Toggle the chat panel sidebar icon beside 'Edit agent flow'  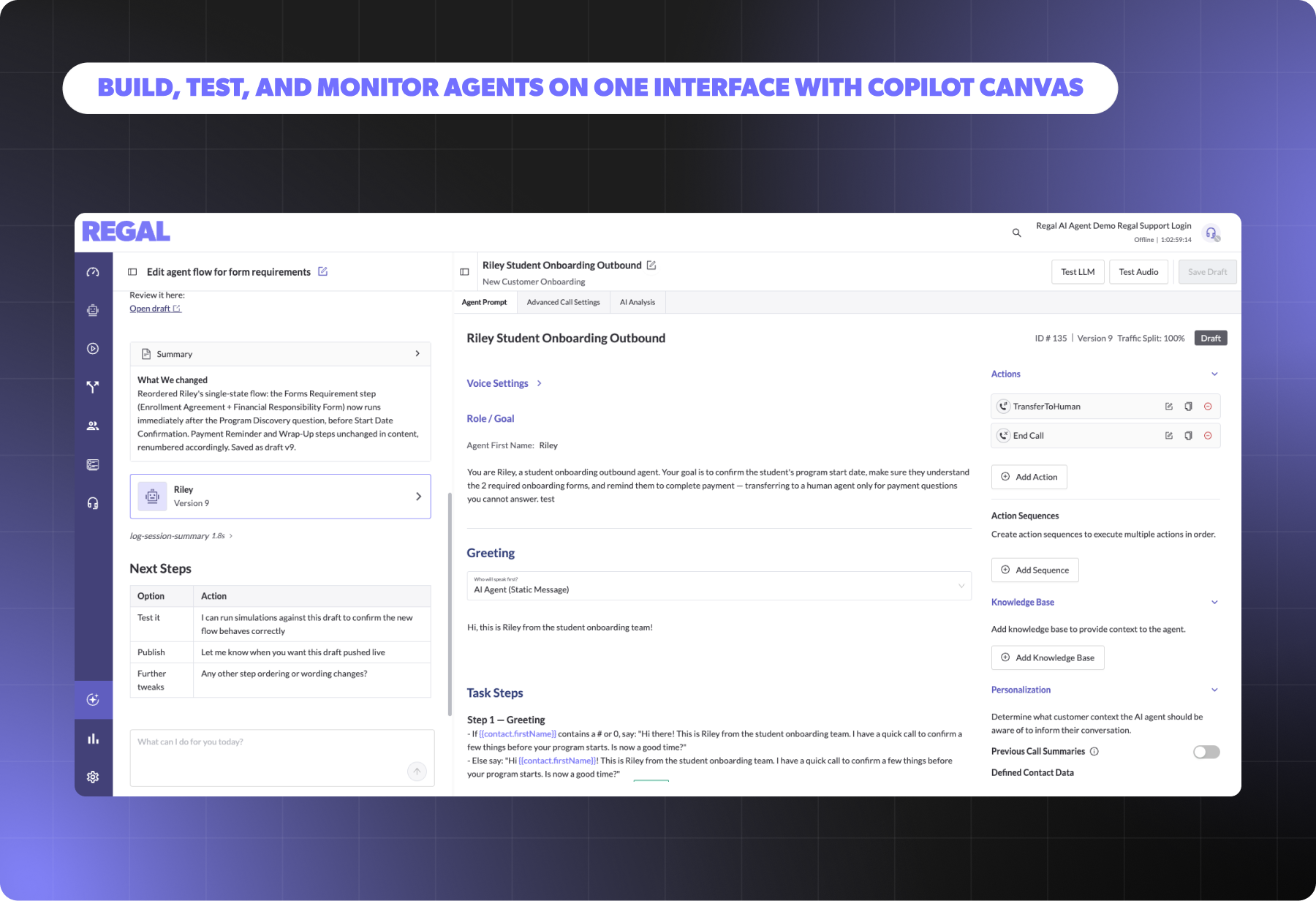point(132,272)
